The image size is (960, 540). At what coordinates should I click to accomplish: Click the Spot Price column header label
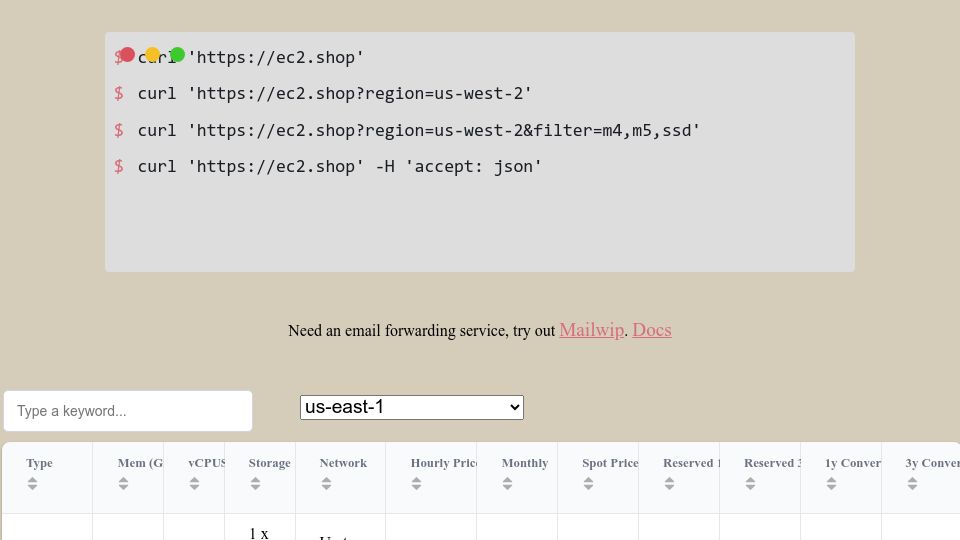610,463
